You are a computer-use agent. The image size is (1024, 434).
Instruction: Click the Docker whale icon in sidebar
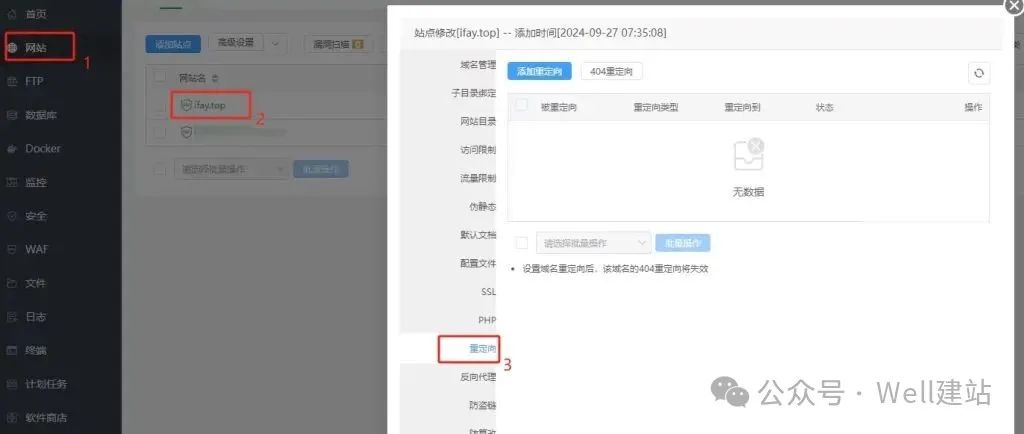tap(12, 149)
